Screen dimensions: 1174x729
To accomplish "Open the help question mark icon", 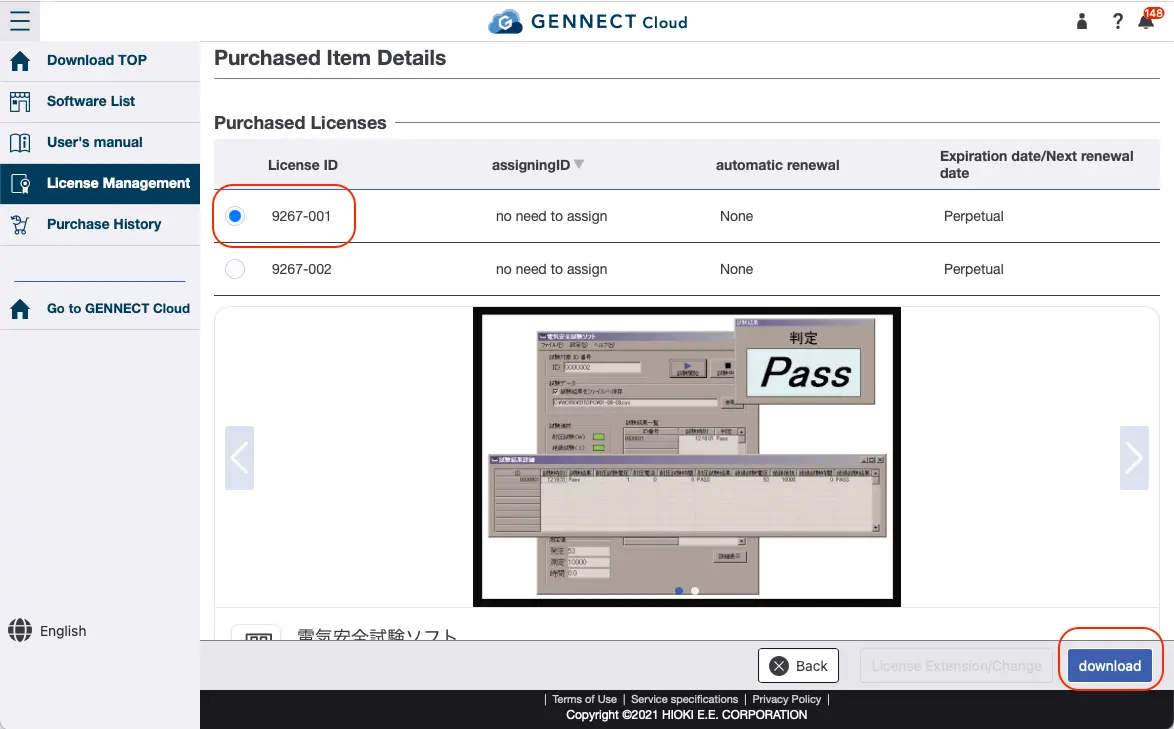I will coord(1118,21).
